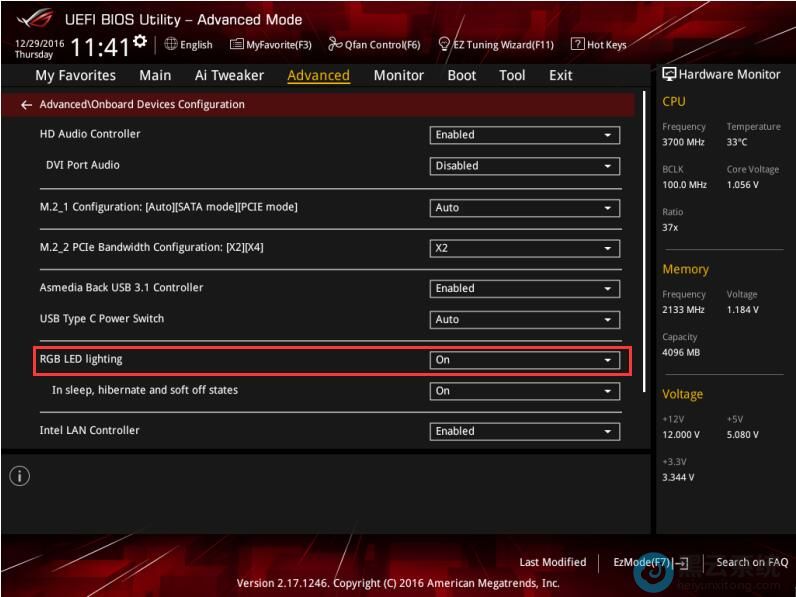The width and height of the screenshot is (796, 597).
Task: Toggle the sleep and hibernate states LED setting
Action: pyautogui.click(x=524, y=391)
